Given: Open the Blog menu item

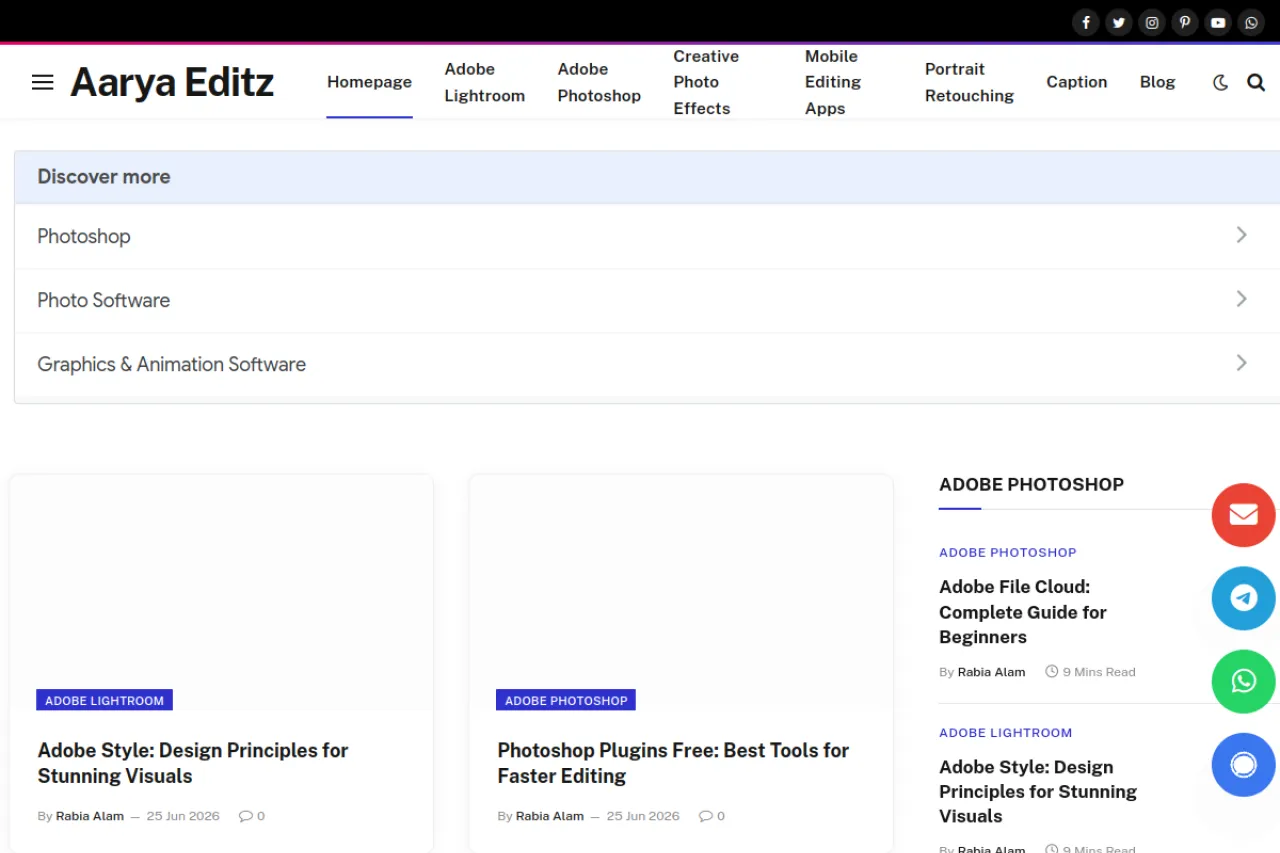Looking at the screenshot, I should click(1157, 82).
